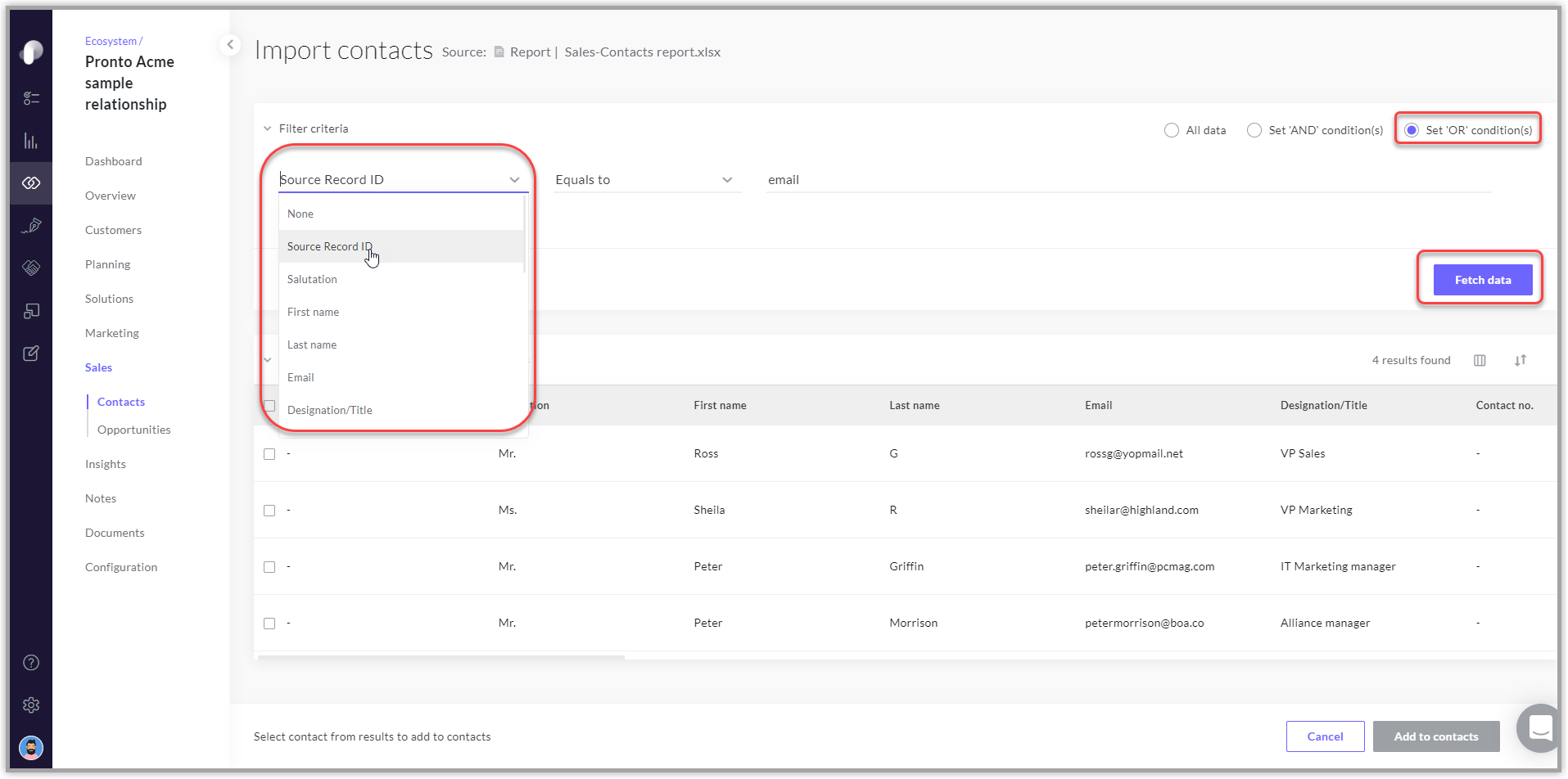
Task: Click the Designation/Title column header
Action: pyautogui.click(x=1323, y=405)
